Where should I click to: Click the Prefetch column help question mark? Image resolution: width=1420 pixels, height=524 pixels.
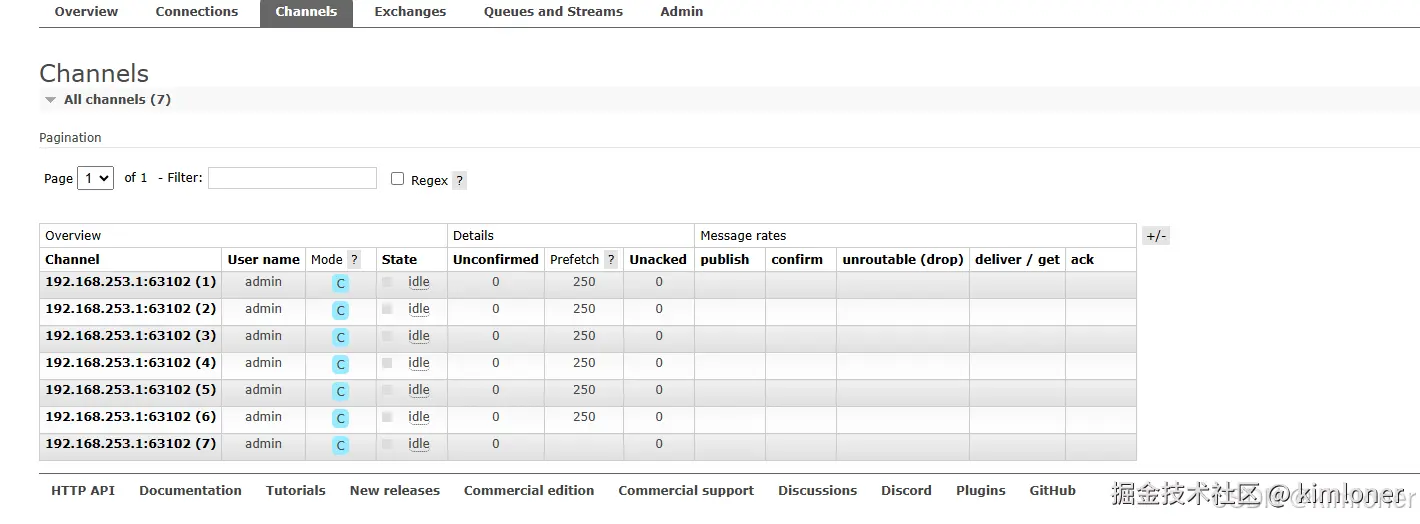point(611,260)
